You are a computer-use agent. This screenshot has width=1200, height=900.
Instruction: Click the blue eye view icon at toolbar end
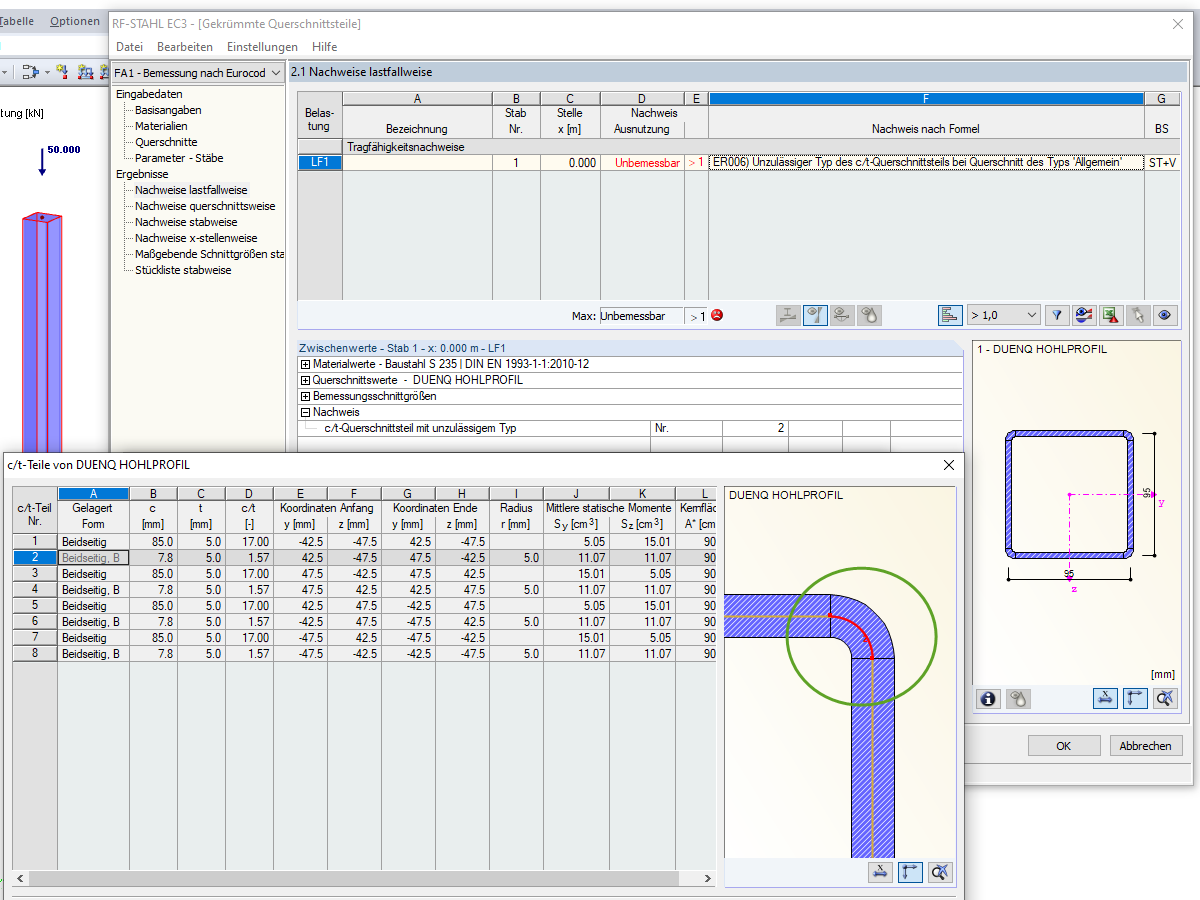[x=1164, y=315]
